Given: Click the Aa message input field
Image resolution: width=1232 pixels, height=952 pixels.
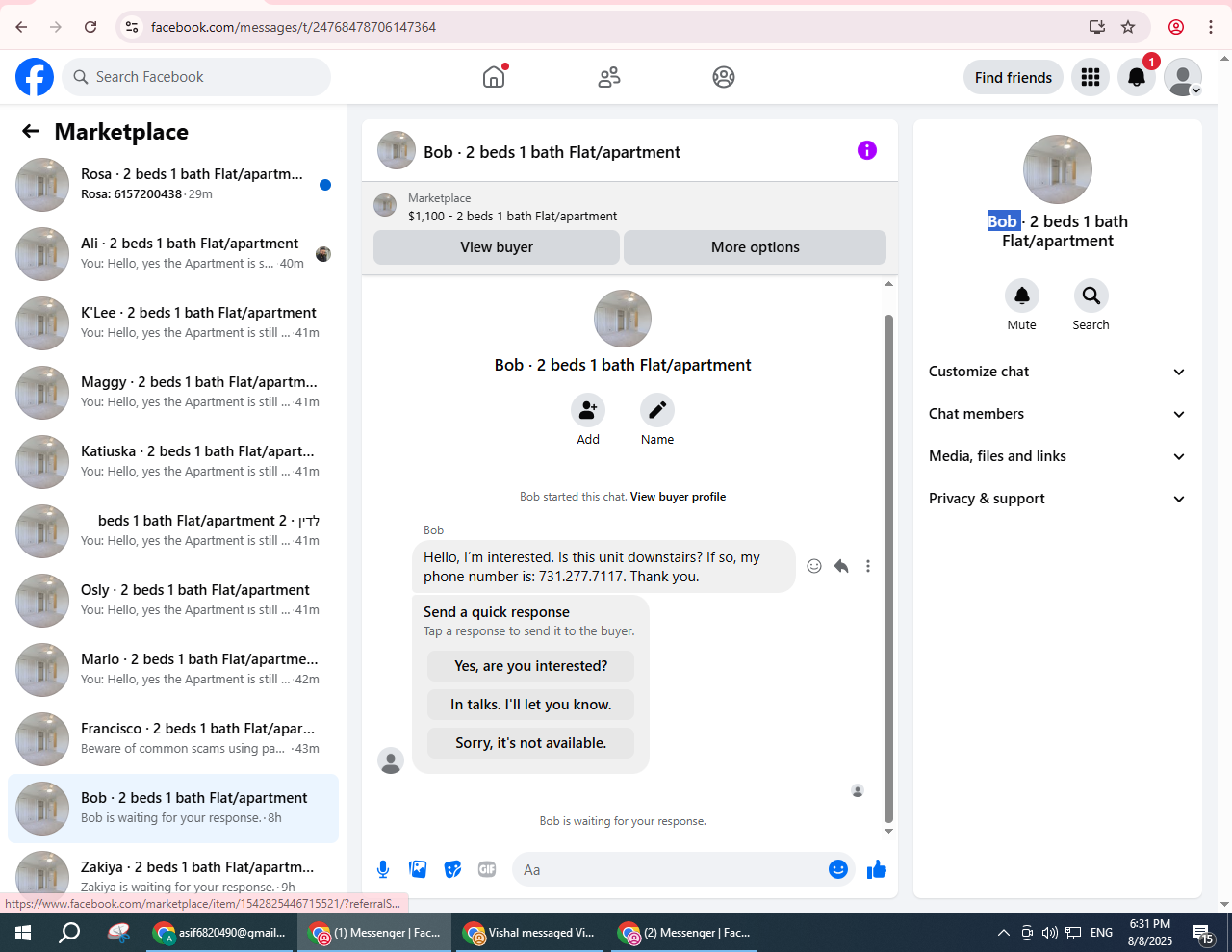Looking at the screenshot, I should click(x=670, y=870).
